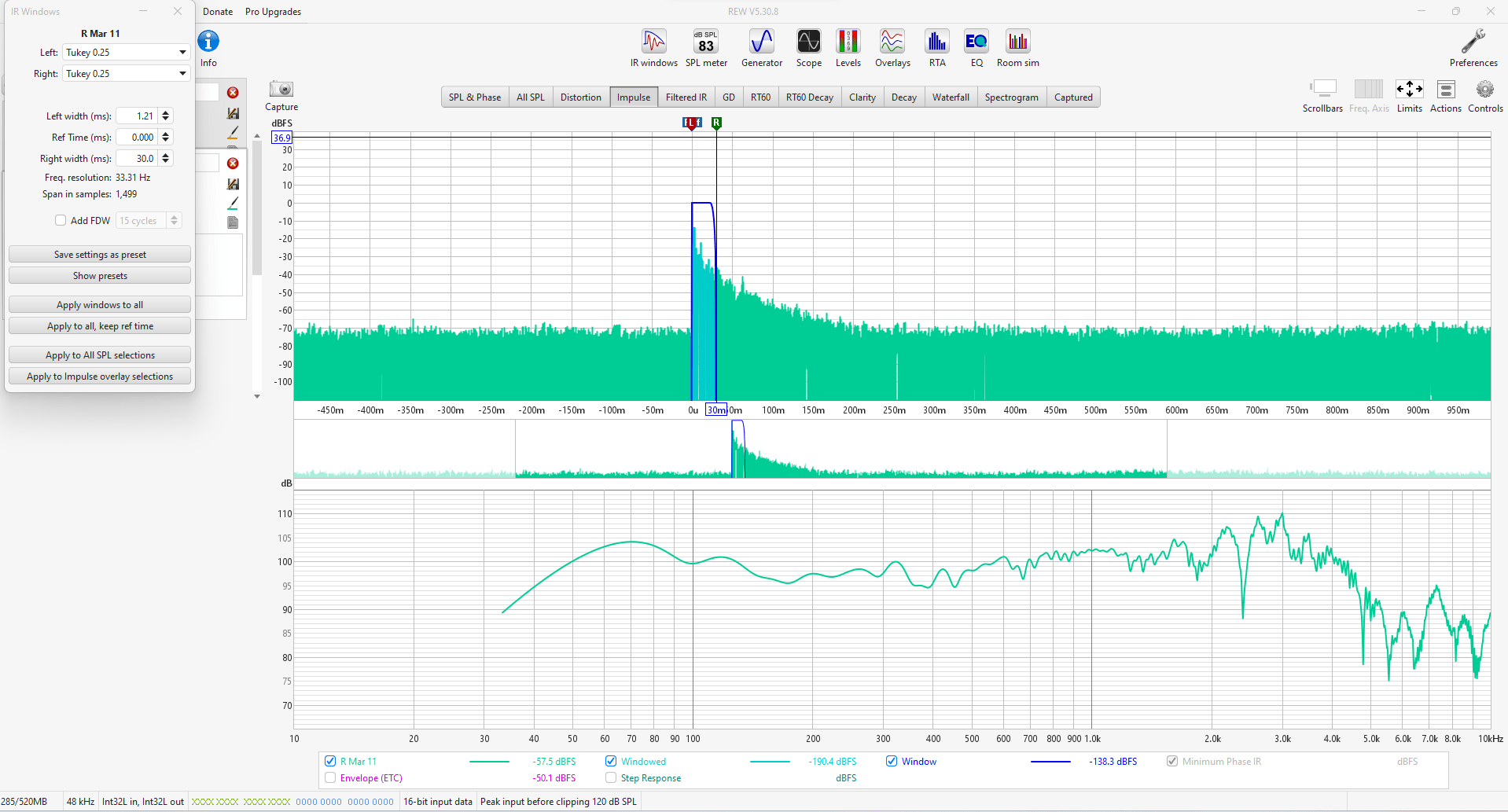Click the blue Window trace line swatch

pos(1050,762)
